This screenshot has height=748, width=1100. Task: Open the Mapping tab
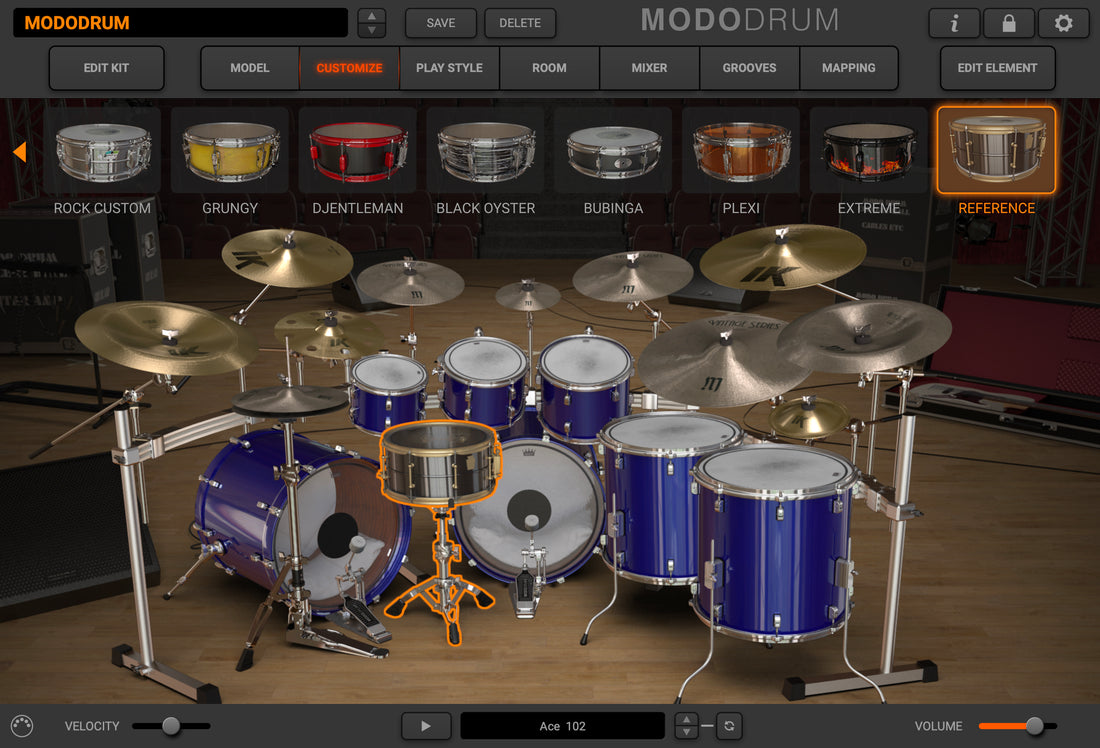pos(849,68)
